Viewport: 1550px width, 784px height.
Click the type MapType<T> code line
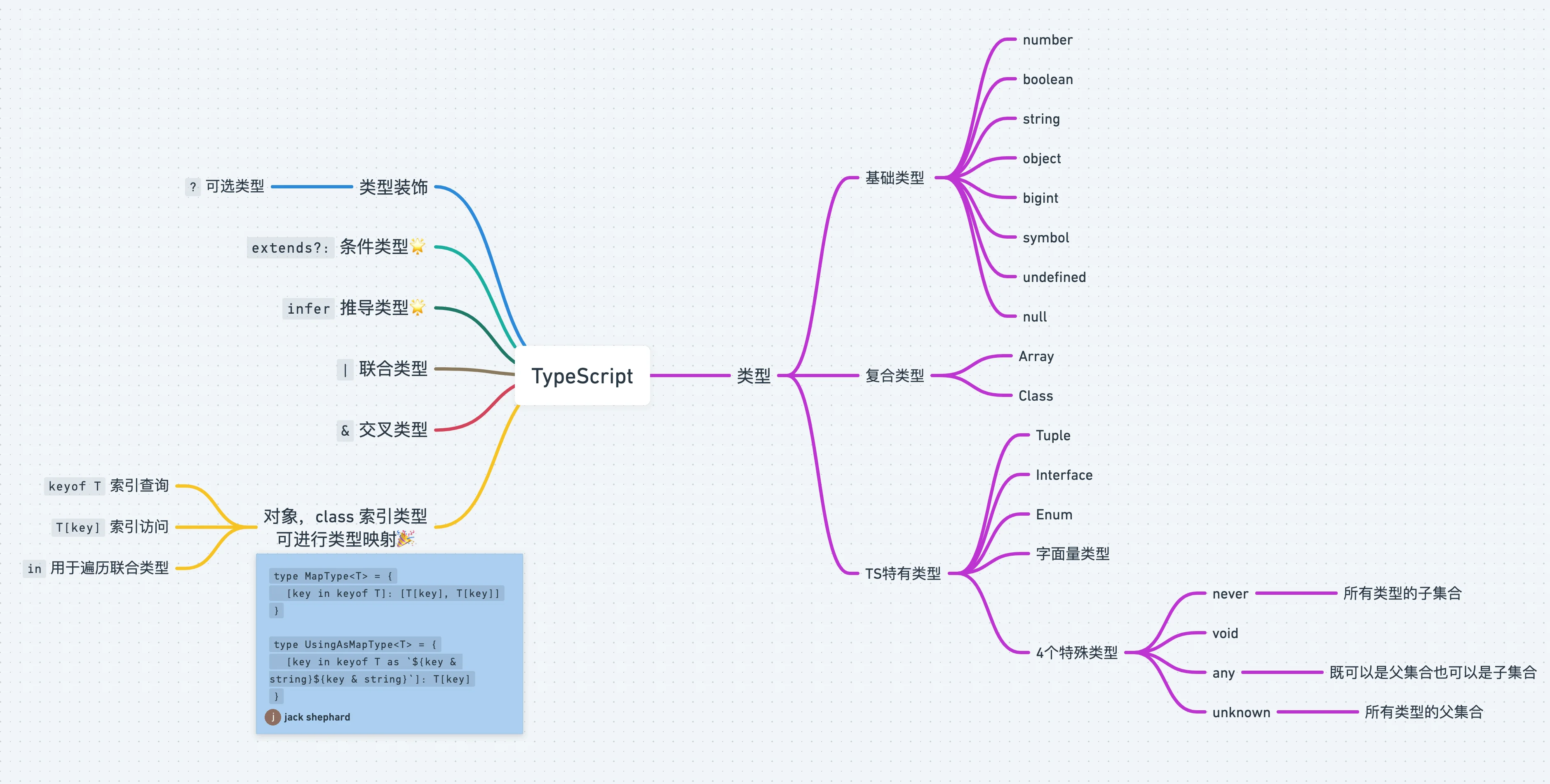click(x=333, y=576)
